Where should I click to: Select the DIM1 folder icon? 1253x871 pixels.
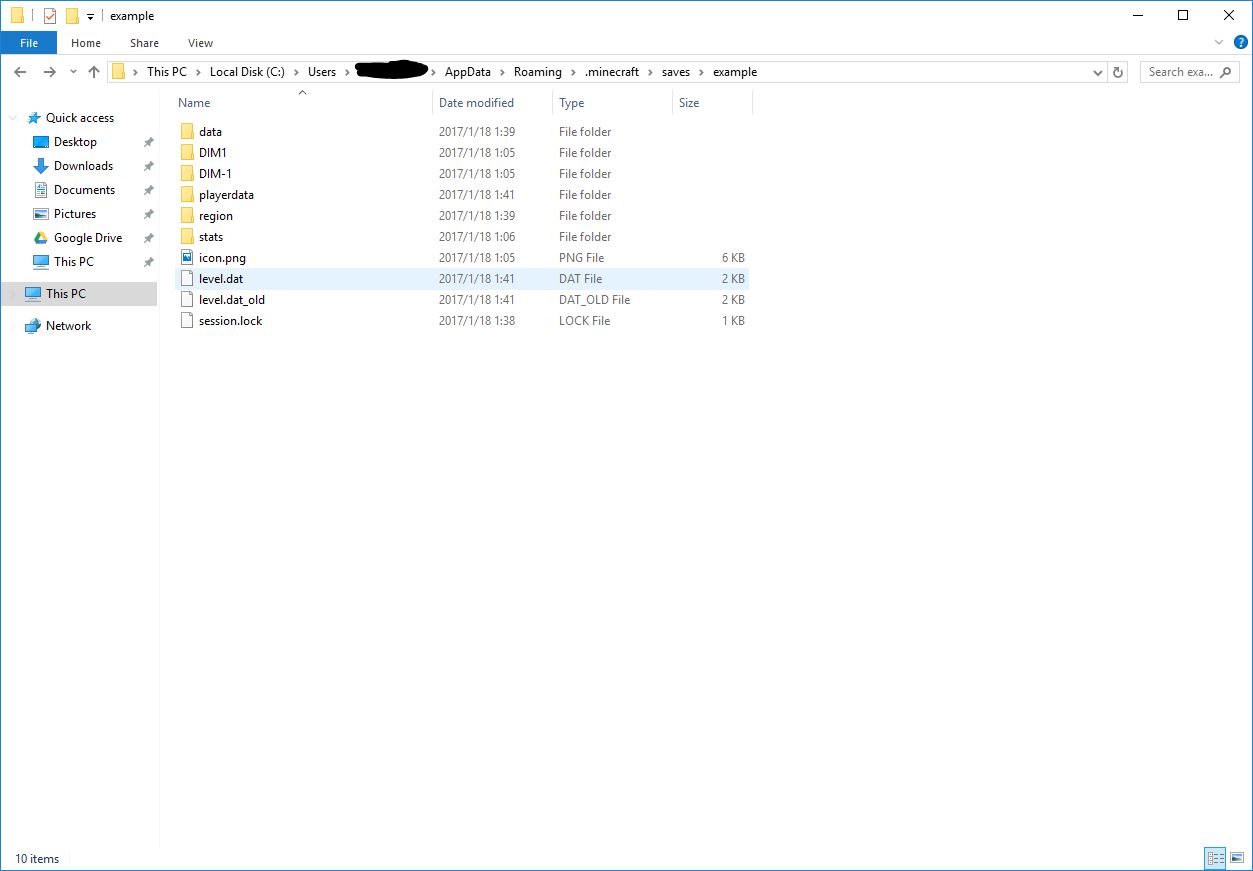point(187,153)
